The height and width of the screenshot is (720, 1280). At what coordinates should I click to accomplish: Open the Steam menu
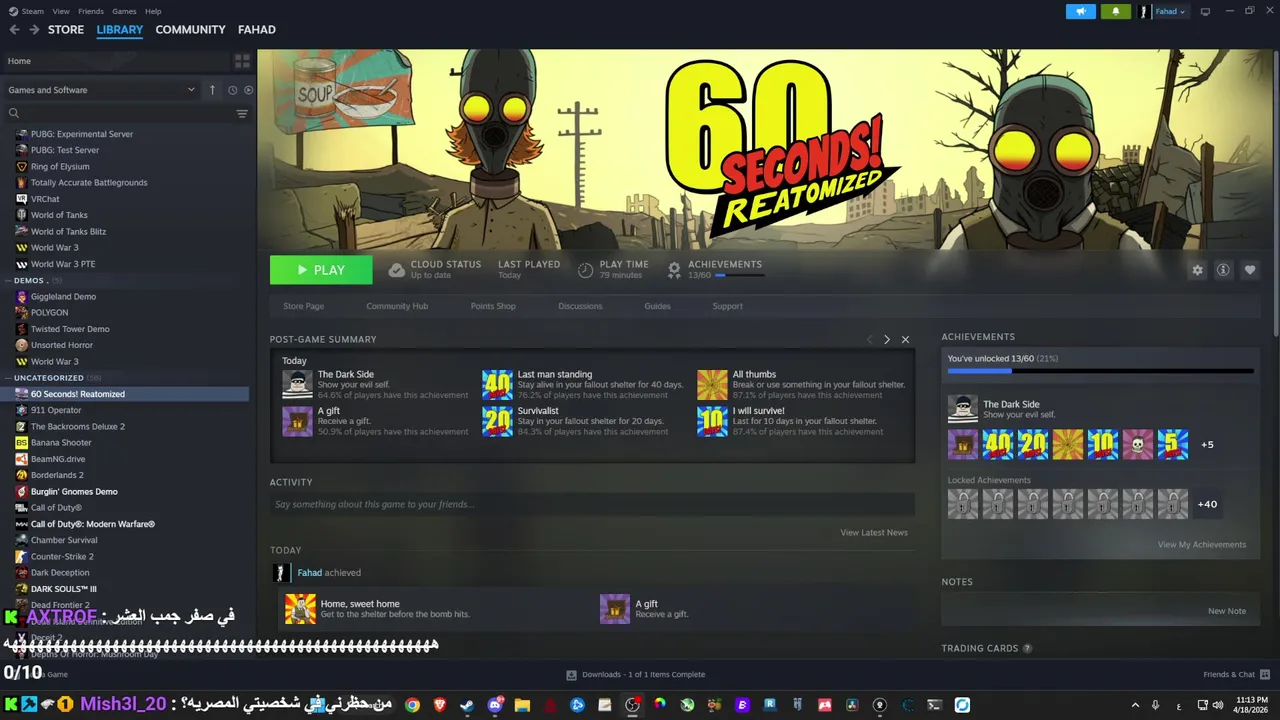(26, 11)
